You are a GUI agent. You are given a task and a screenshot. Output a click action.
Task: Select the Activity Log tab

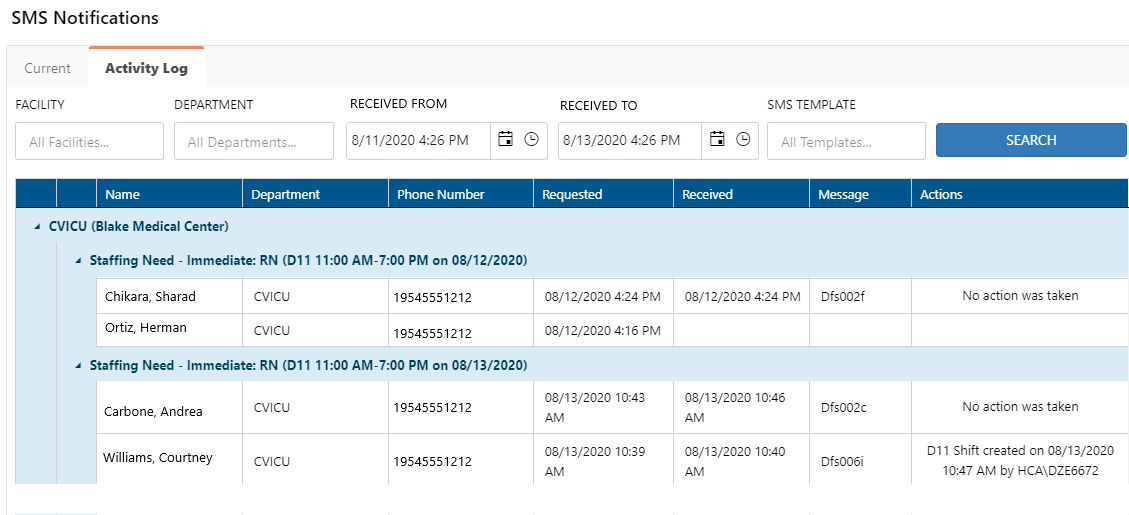pos(146,69)
